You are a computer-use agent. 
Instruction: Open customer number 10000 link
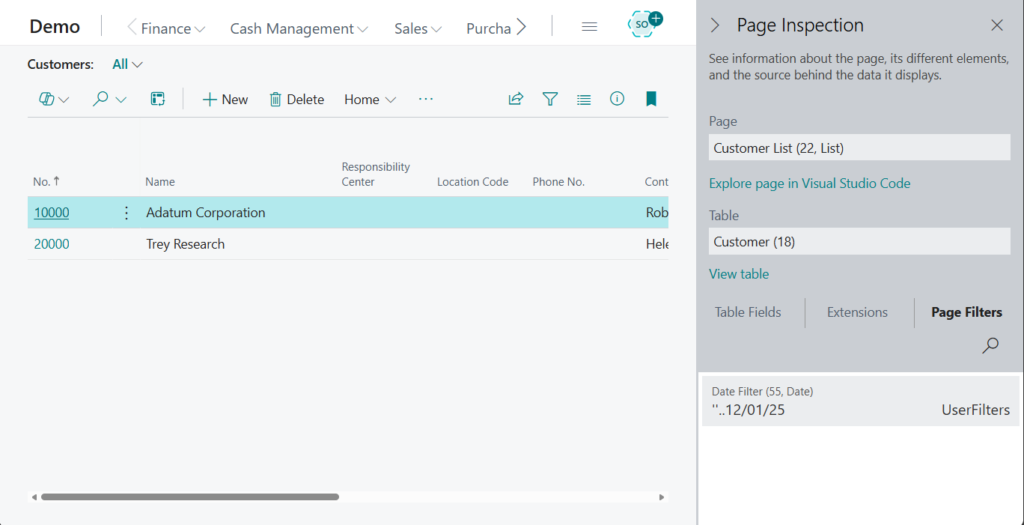(51, 213)
